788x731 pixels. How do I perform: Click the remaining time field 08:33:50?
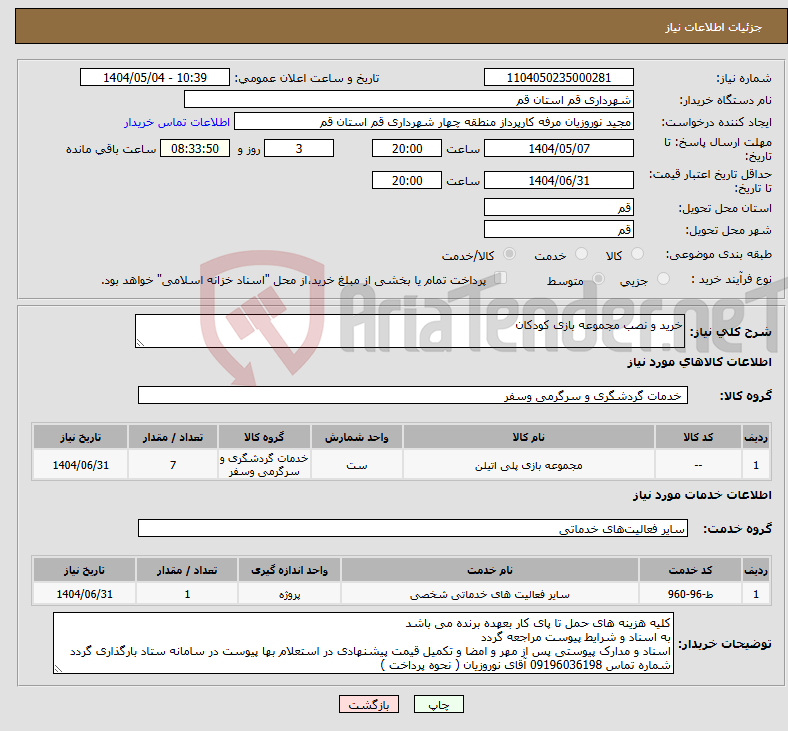click(195, 148)
